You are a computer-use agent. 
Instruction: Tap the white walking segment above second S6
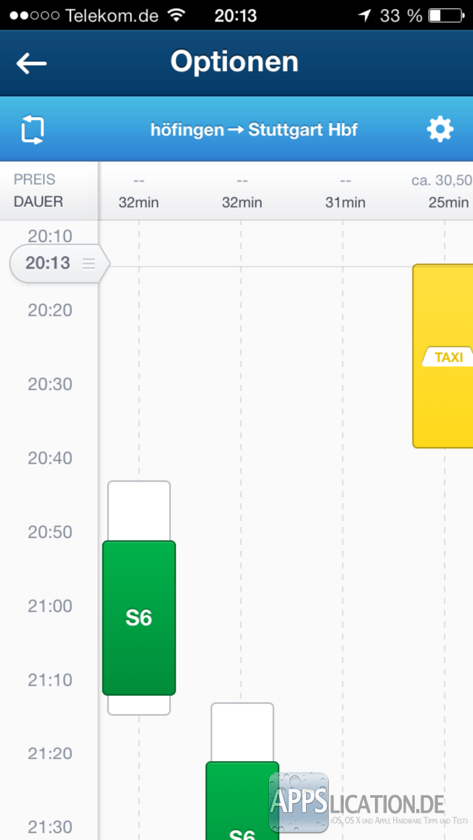pyautogui.click(x=242, y=732)
